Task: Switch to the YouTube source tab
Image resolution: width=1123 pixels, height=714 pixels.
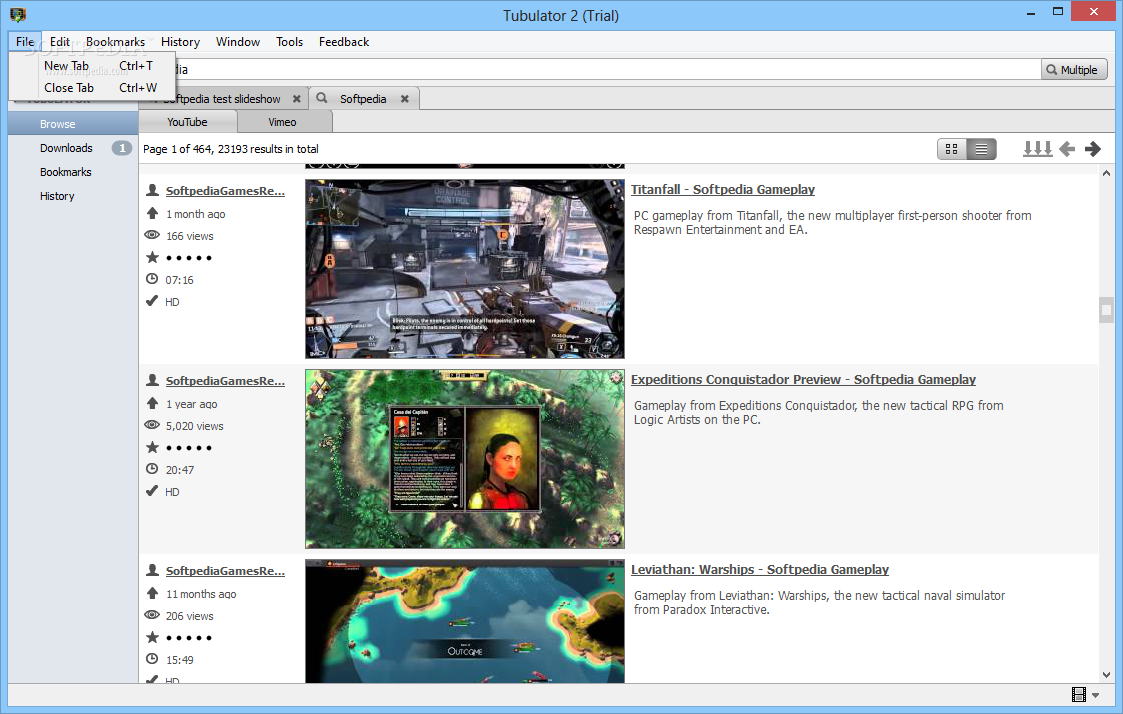Action: [187, 122]
